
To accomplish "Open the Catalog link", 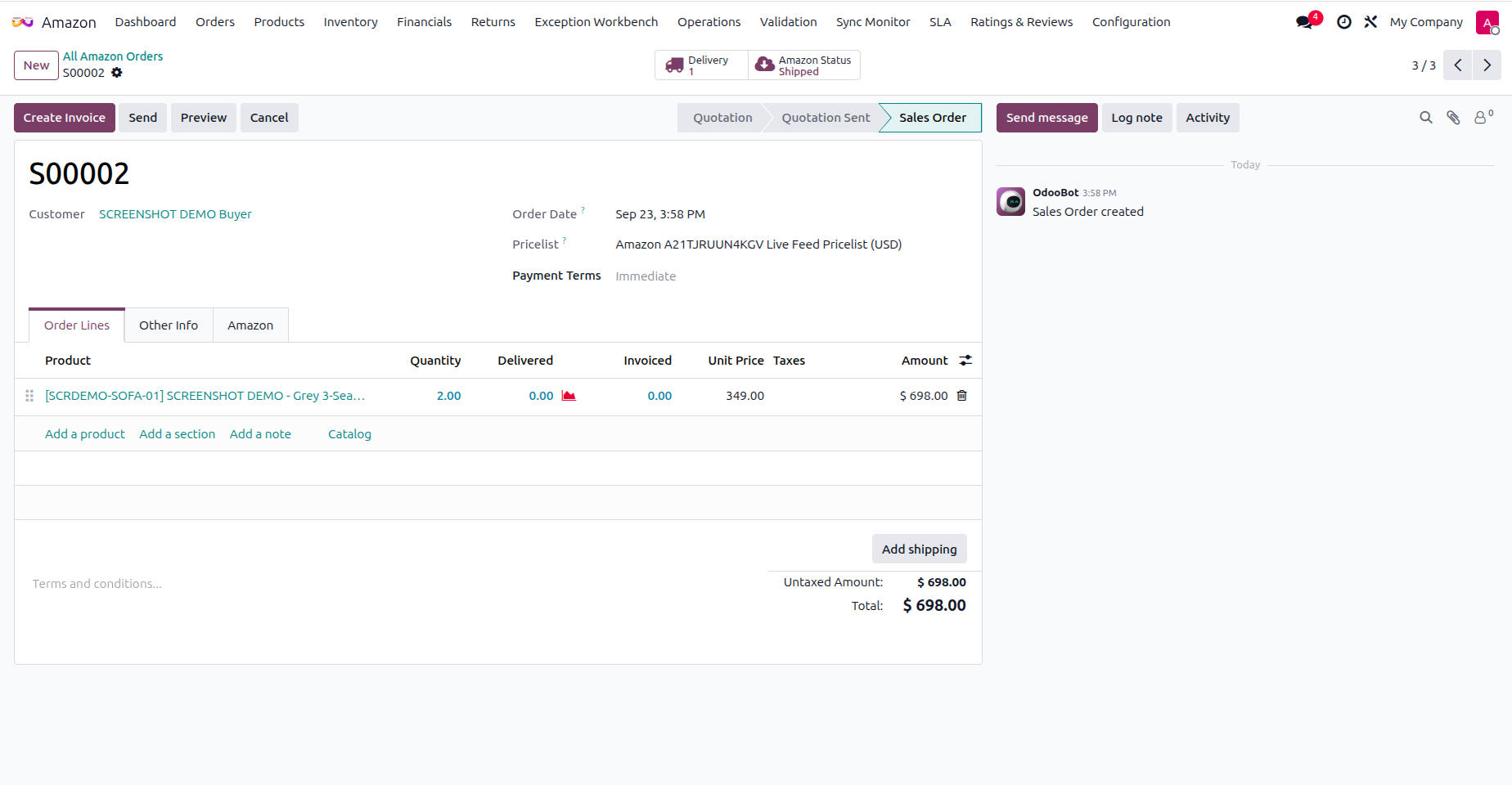I will pos(349,434).
